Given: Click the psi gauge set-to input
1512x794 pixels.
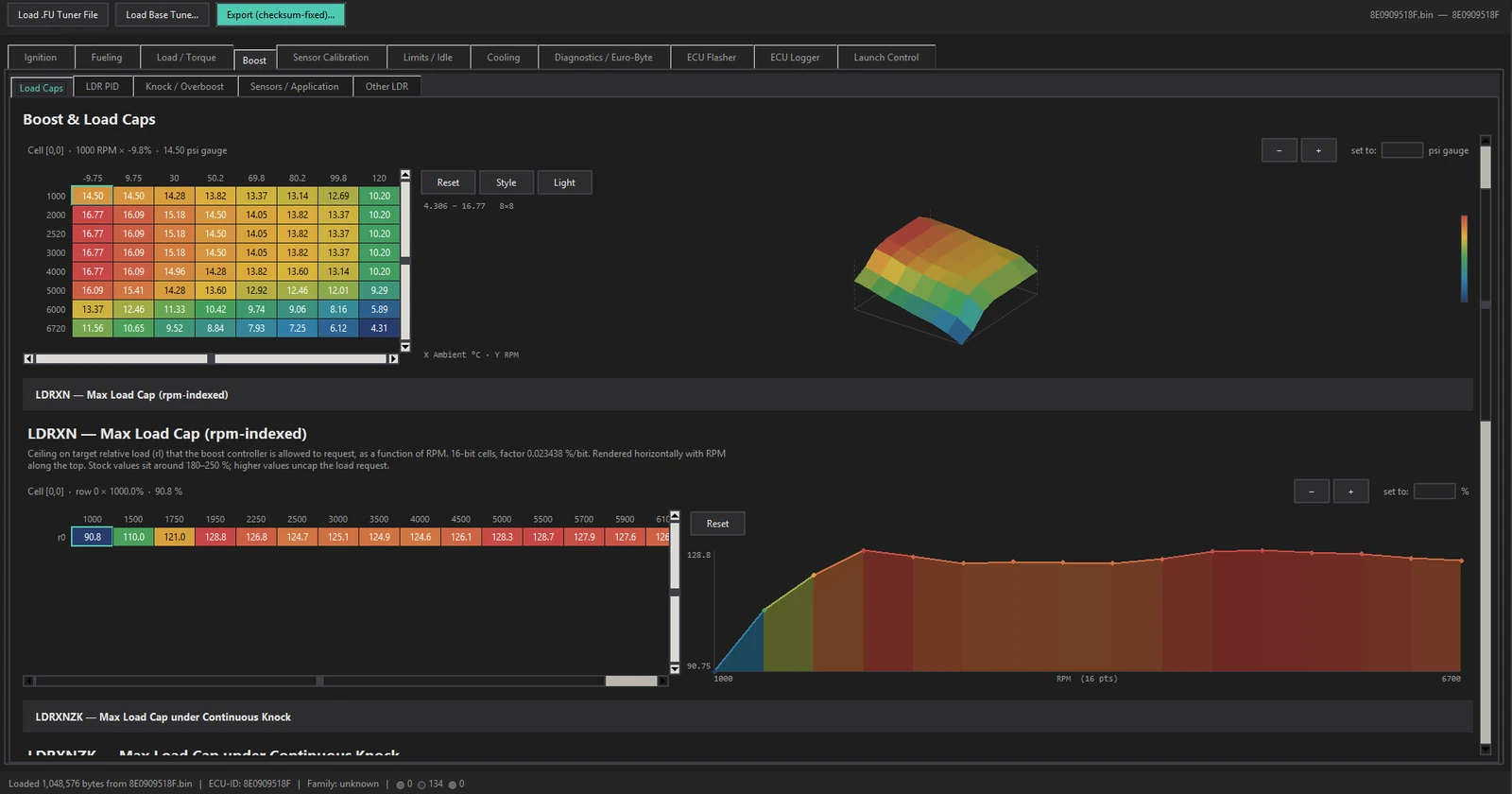Looking at the screenshot, I should pos(1402,150).
